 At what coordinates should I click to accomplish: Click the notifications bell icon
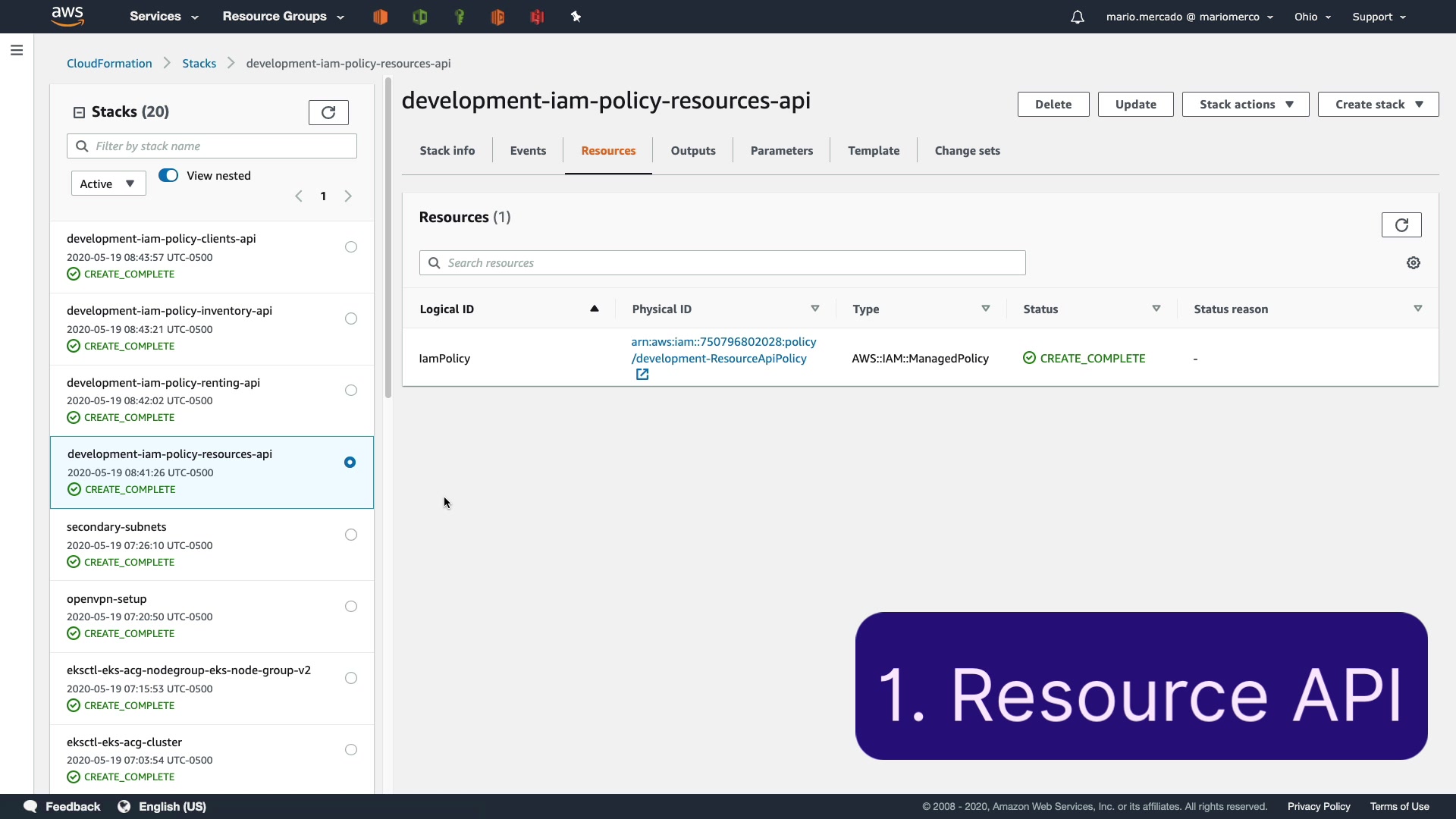1077,17
